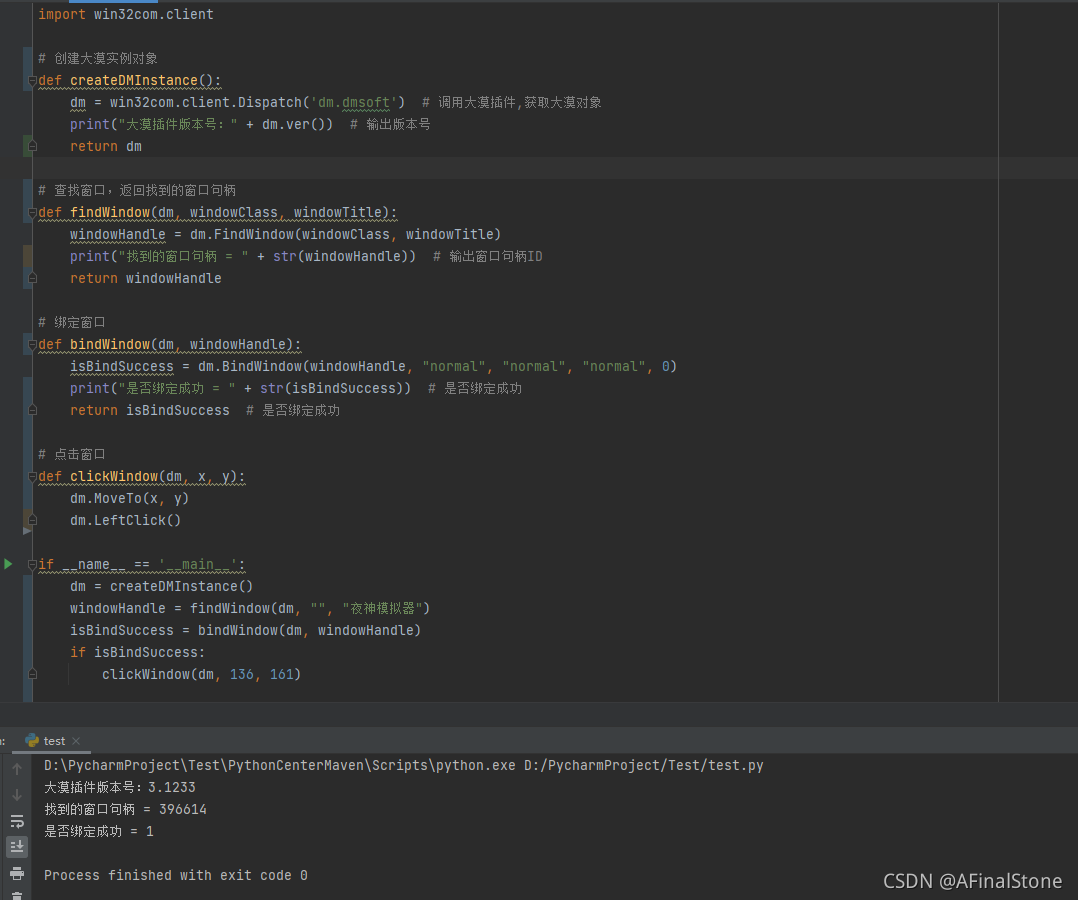Close the test run tab

point(78,741)
